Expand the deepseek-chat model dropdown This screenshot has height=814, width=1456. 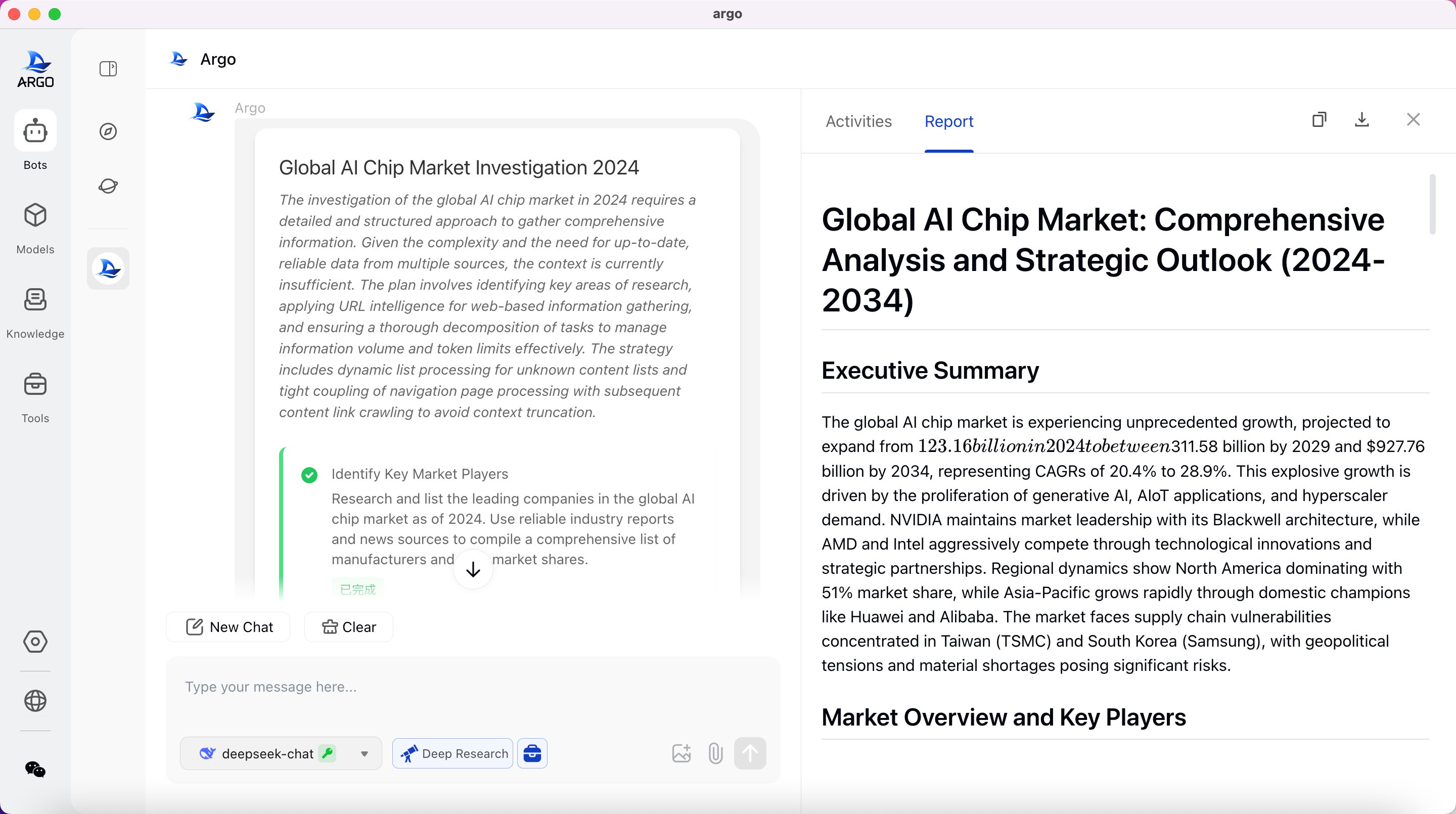[365, 753]
